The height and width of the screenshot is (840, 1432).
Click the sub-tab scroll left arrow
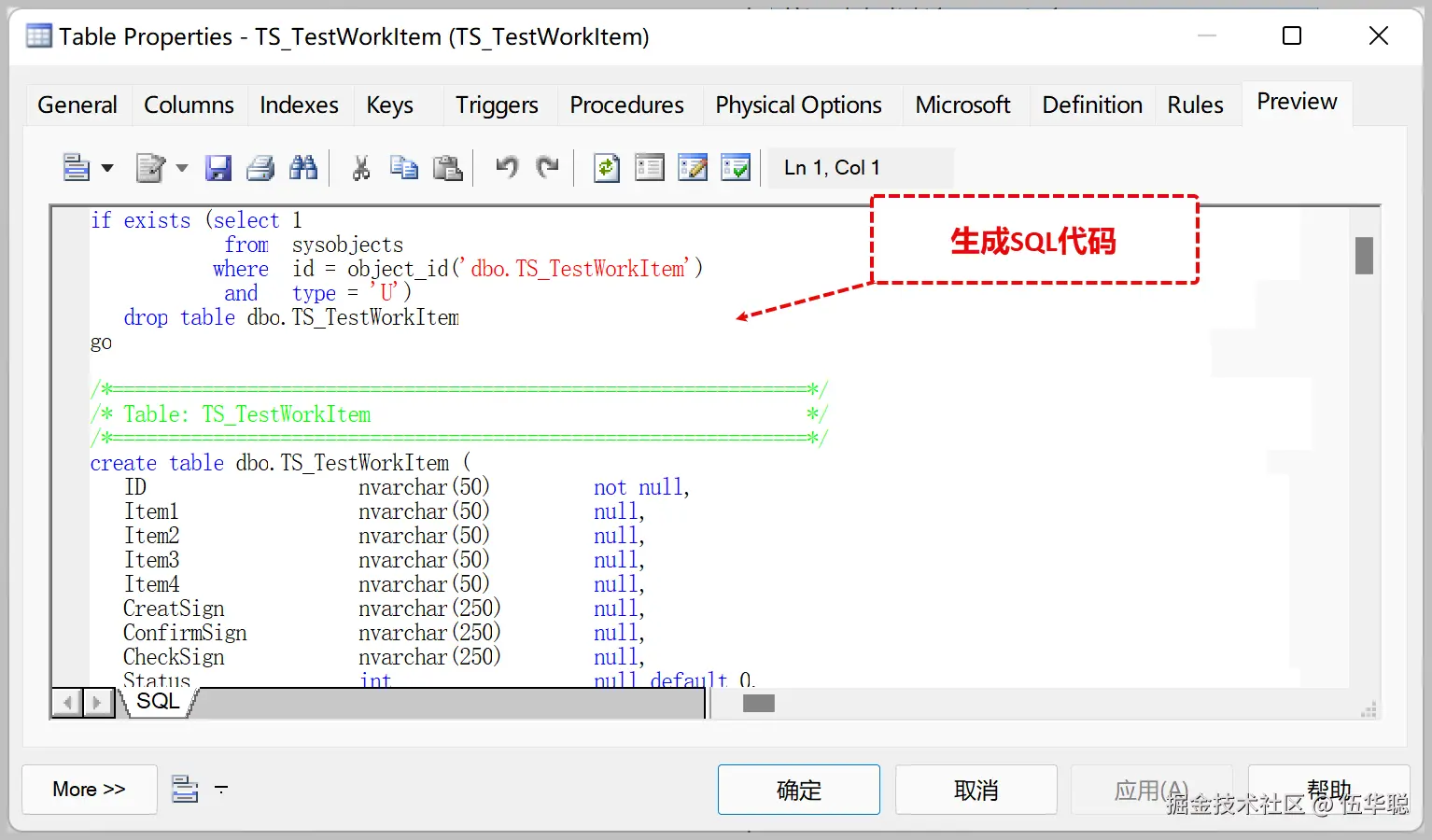tap(66, 702)
